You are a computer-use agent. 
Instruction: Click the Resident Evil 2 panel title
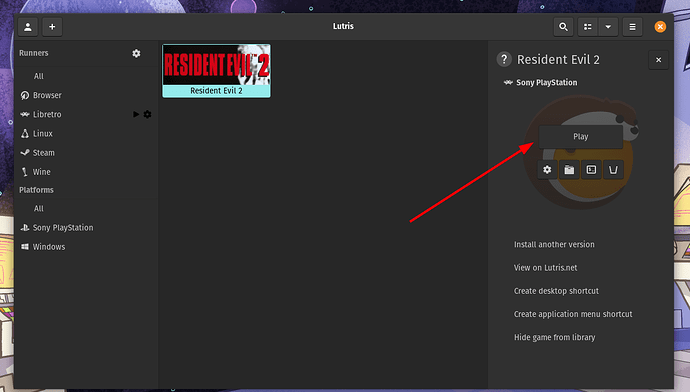pos(558,59)
